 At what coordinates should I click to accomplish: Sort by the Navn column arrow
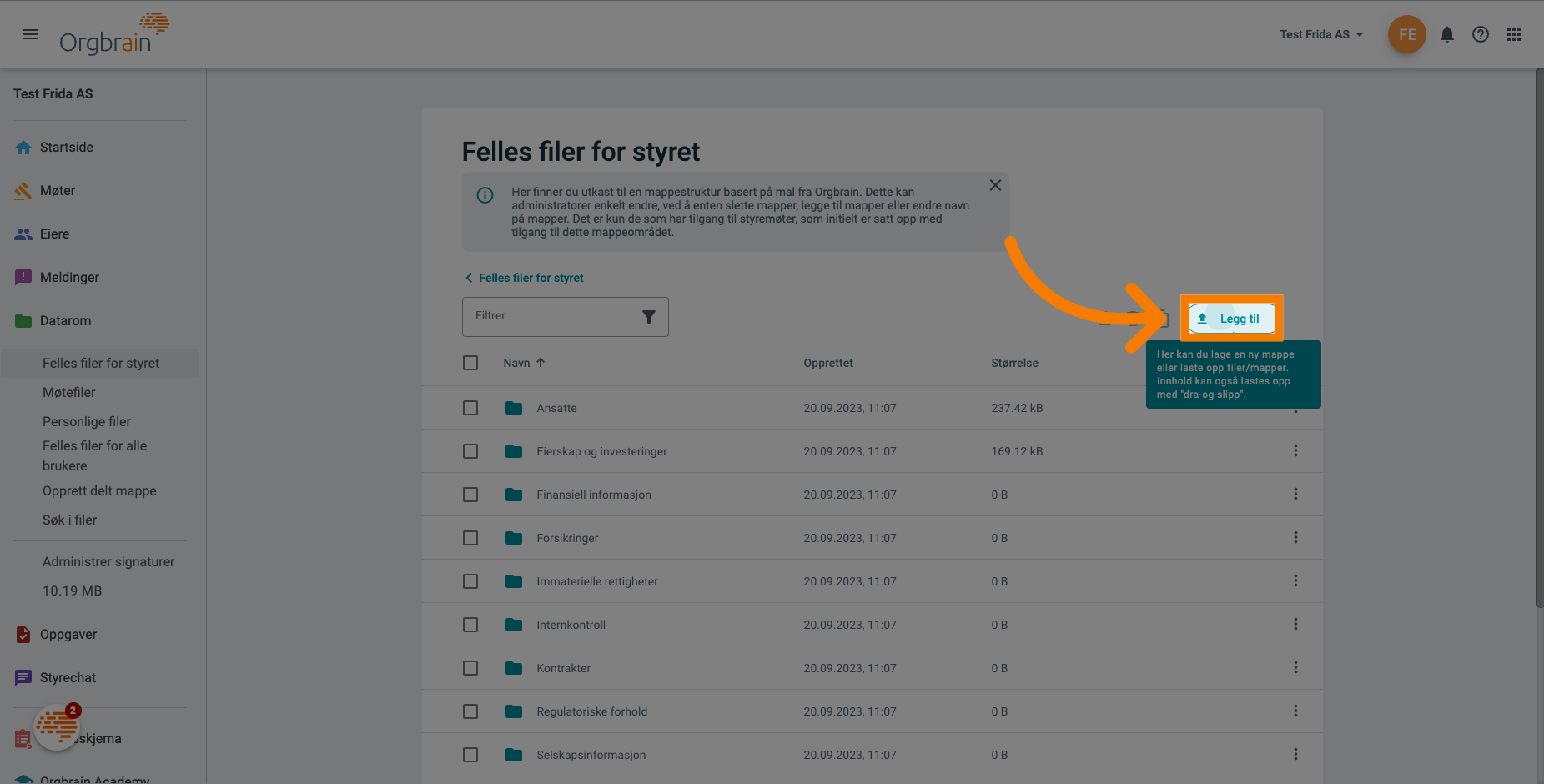tap(541, 363)
